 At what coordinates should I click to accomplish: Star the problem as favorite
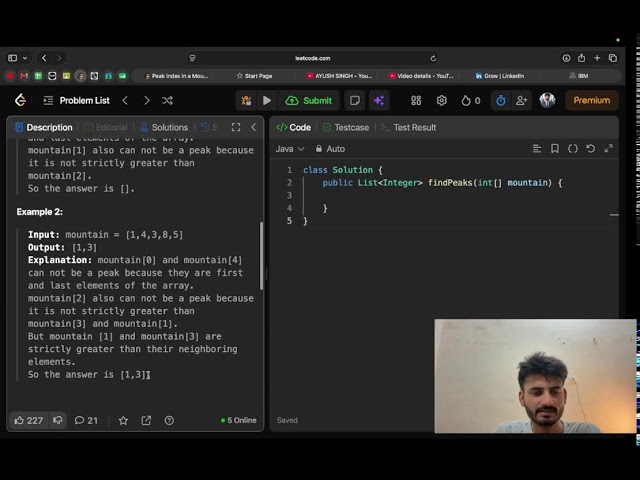[123, 420]
